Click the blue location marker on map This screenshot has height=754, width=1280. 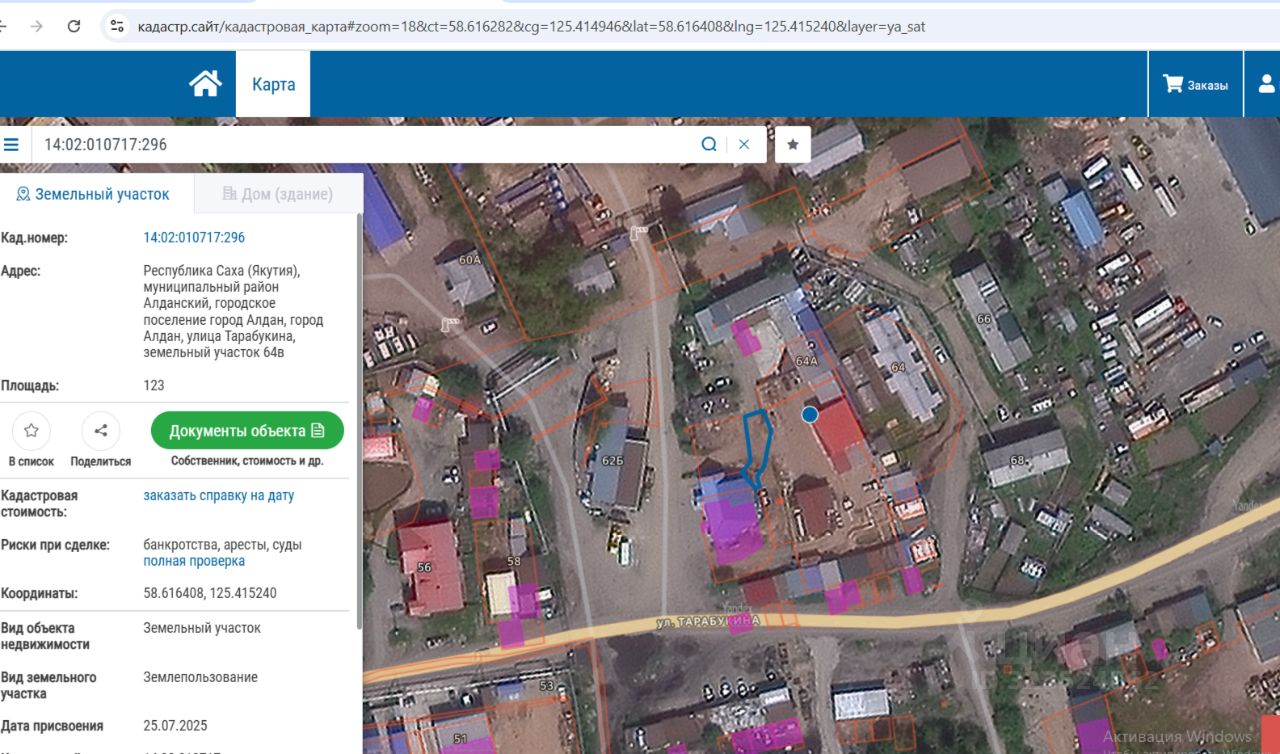point(810,414)
